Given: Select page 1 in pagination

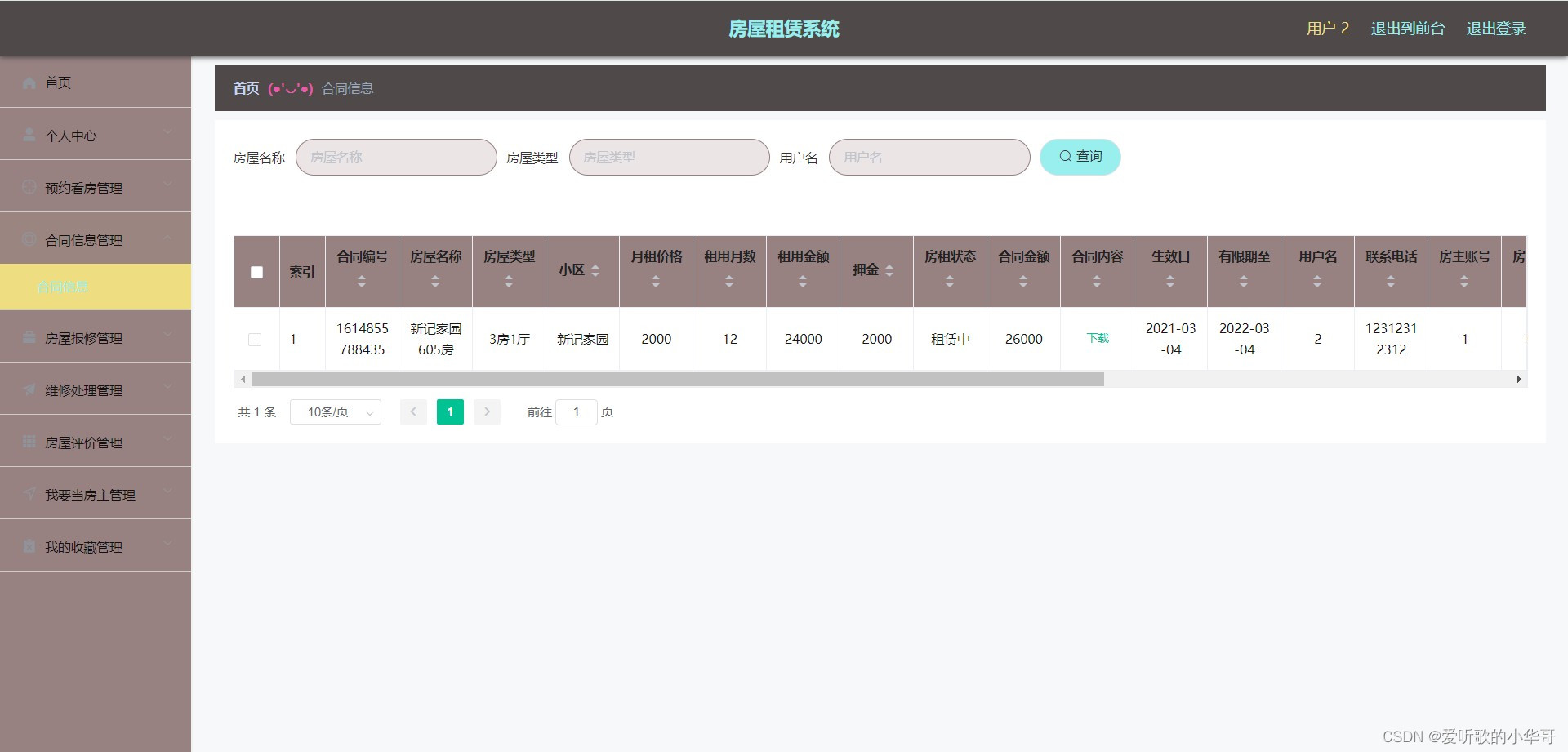Looking at the screenshot, I should coord(450,412).
